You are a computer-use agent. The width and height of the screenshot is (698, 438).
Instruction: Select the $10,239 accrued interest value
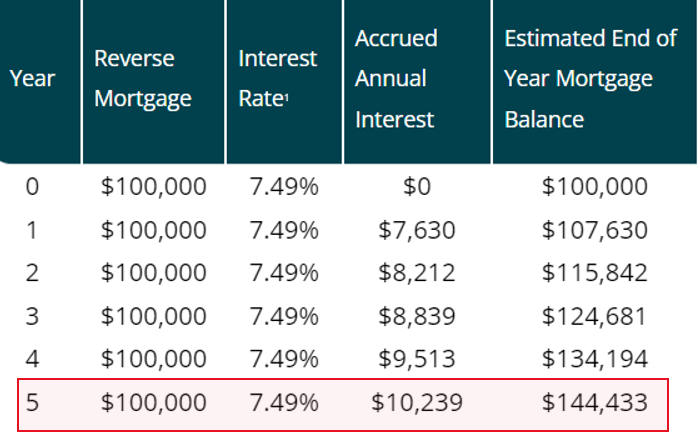417,402
